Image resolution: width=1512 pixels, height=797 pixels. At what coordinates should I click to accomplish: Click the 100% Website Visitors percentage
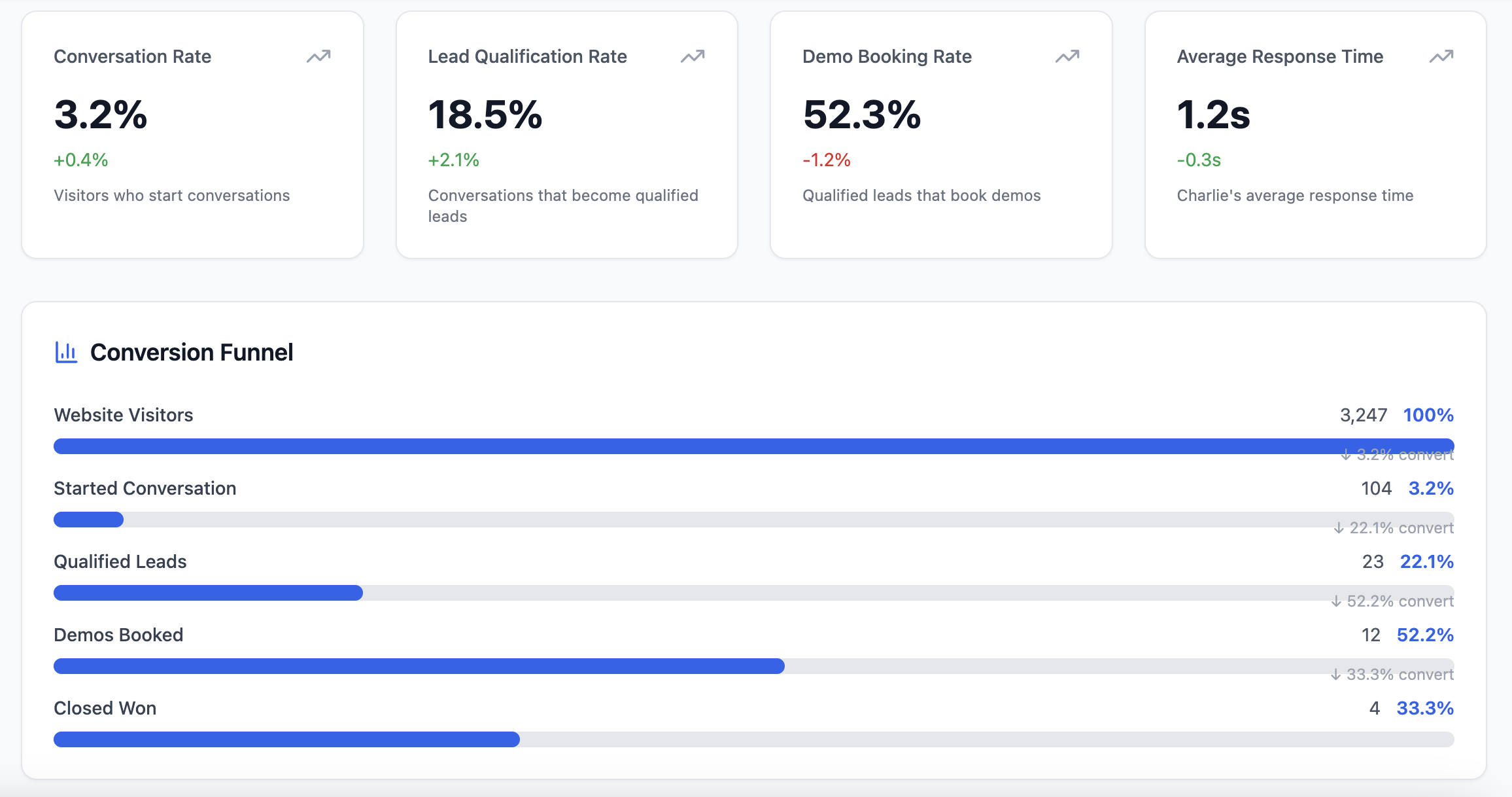click(1428, 415)
